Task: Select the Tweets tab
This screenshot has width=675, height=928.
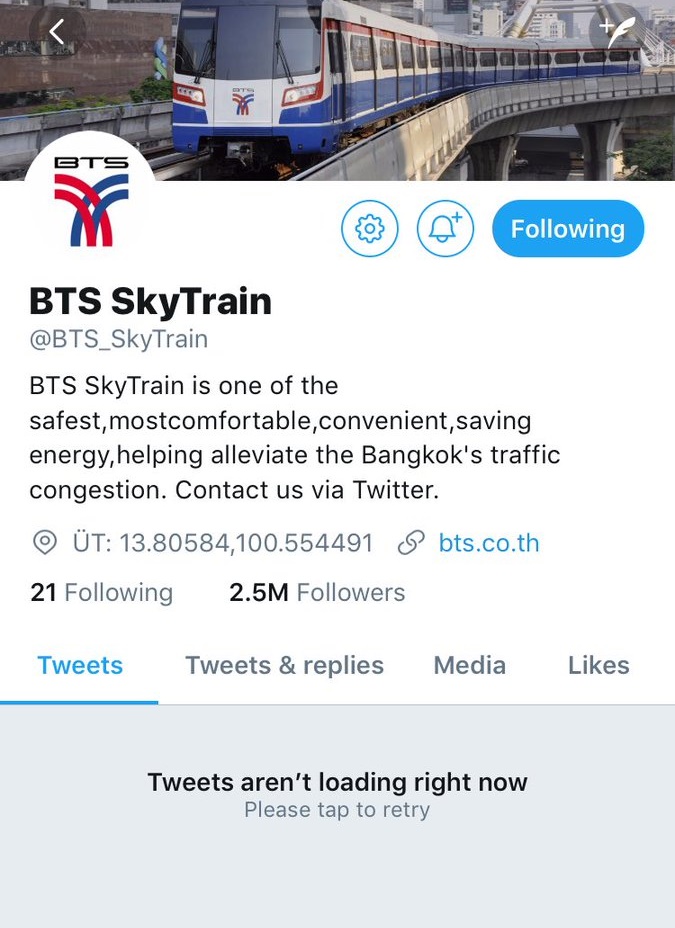Action: [79, 666]
